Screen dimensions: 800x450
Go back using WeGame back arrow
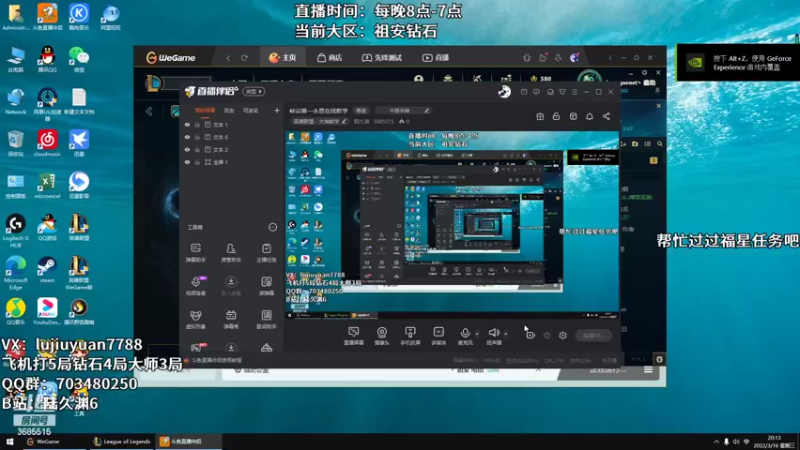click(x=229, y=58)
